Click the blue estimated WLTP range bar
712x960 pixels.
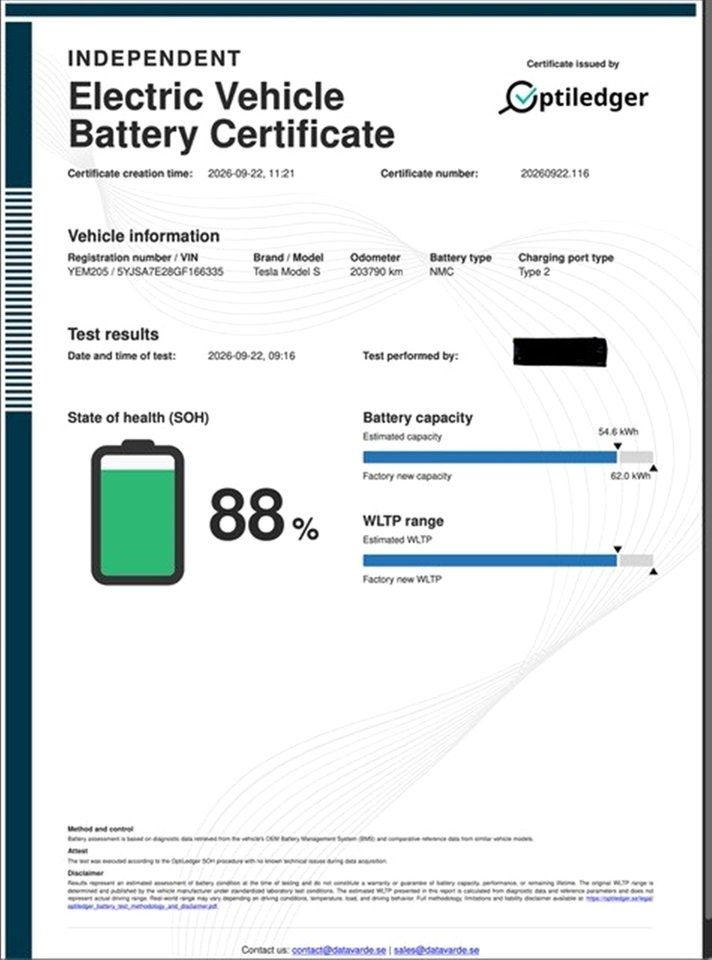tap(490, 560)
